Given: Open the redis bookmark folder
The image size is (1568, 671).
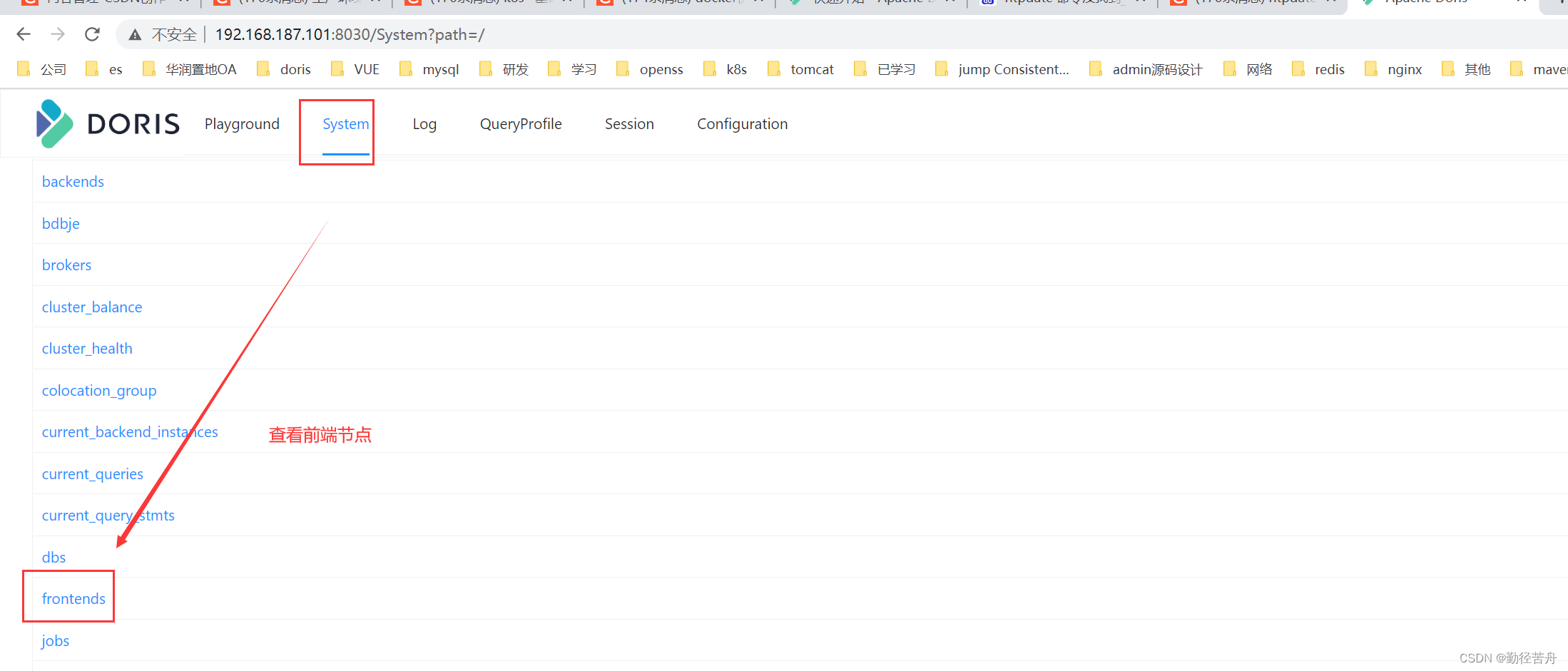Looking at the screenshot, I should pos(1318,69).
